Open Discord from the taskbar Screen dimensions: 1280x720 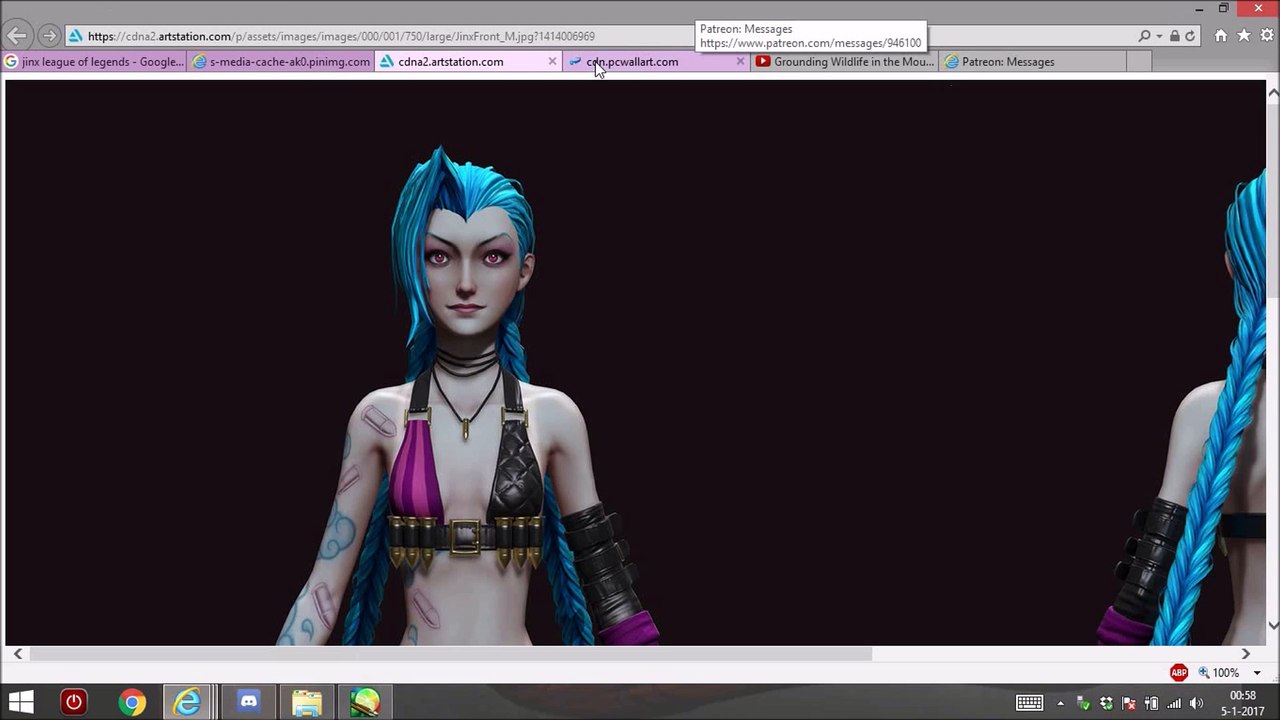pos(249,703)
